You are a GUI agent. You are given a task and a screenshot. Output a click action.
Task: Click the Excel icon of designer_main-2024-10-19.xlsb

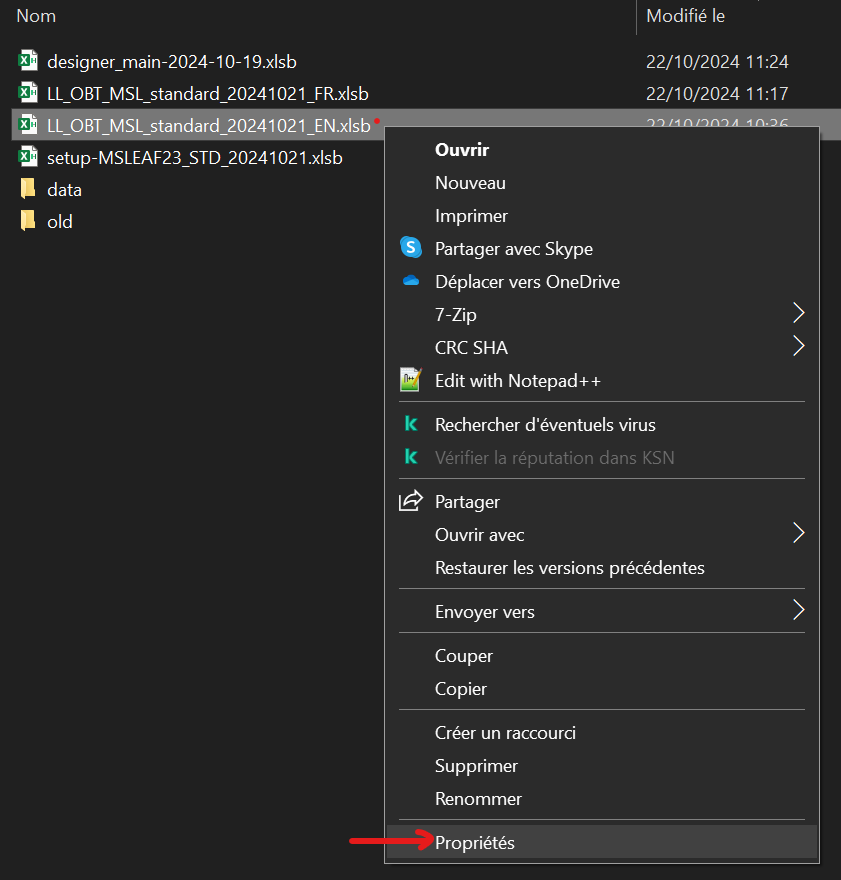click(28, 61)
